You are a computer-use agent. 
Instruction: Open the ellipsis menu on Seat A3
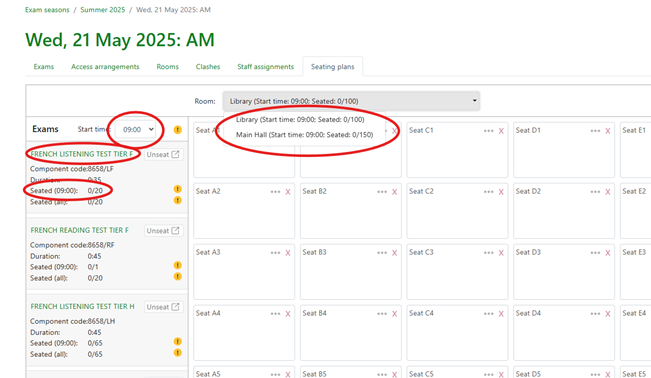(x=275, y=253)
